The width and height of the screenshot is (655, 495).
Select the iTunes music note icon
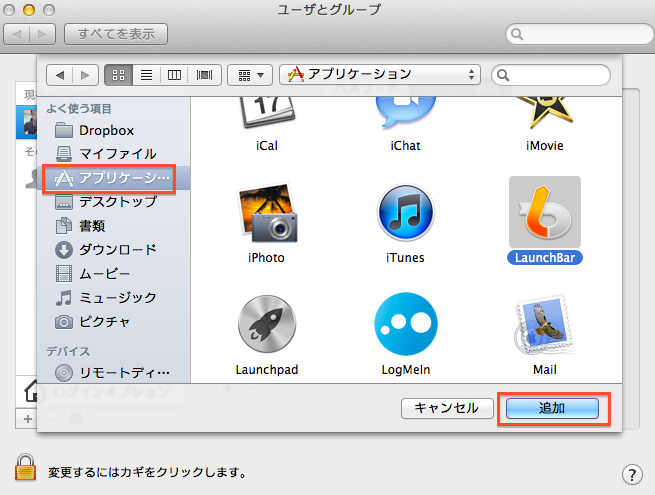(x=405, y=213)
